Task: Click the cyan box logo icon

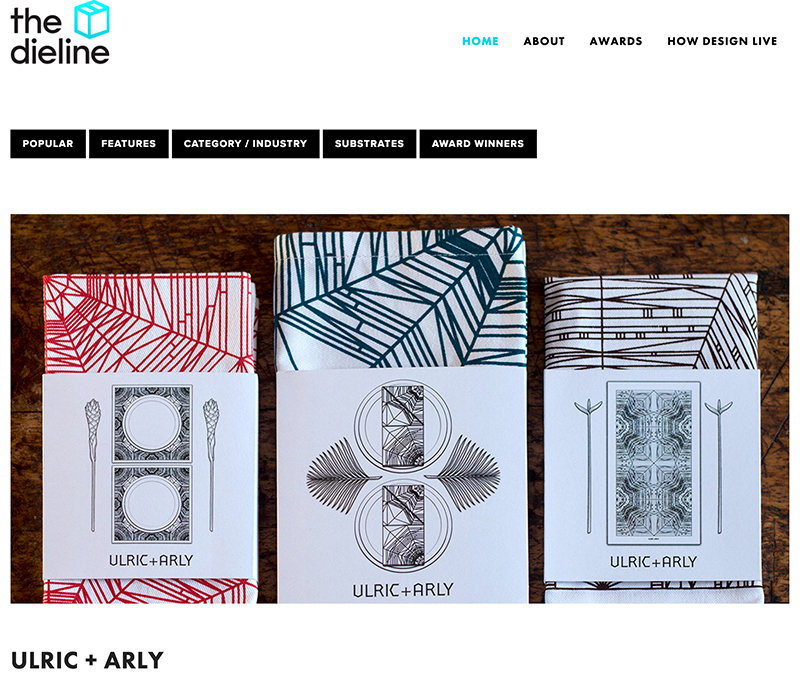Action: (92, 19)
